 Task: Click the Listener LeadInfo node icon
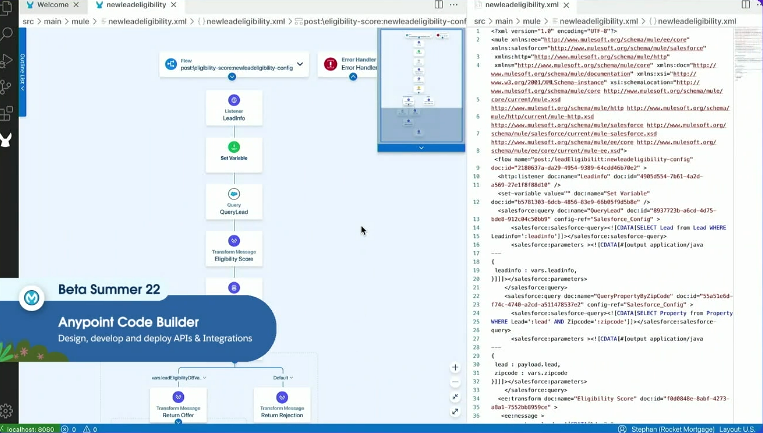click(234, 100)
